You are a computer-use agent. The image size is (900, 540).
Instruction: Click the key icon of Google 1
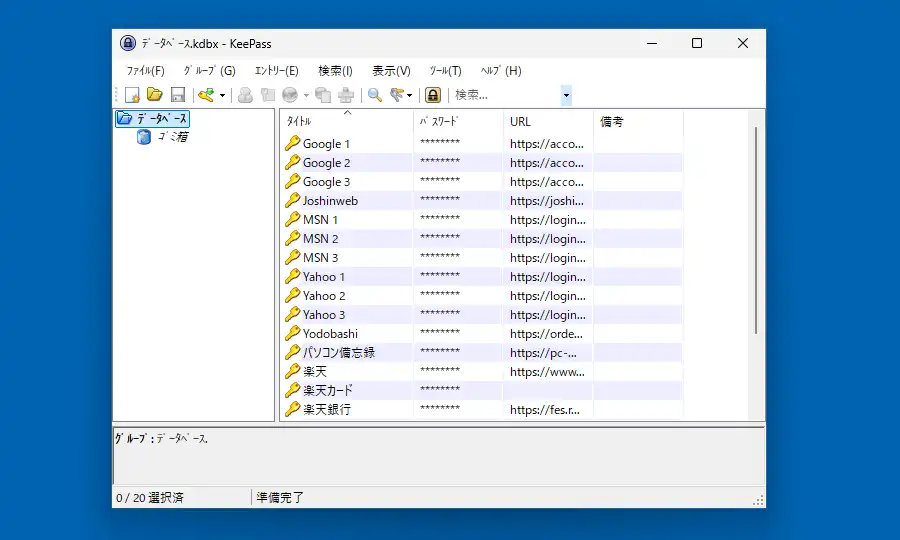(x=293, y=143)
